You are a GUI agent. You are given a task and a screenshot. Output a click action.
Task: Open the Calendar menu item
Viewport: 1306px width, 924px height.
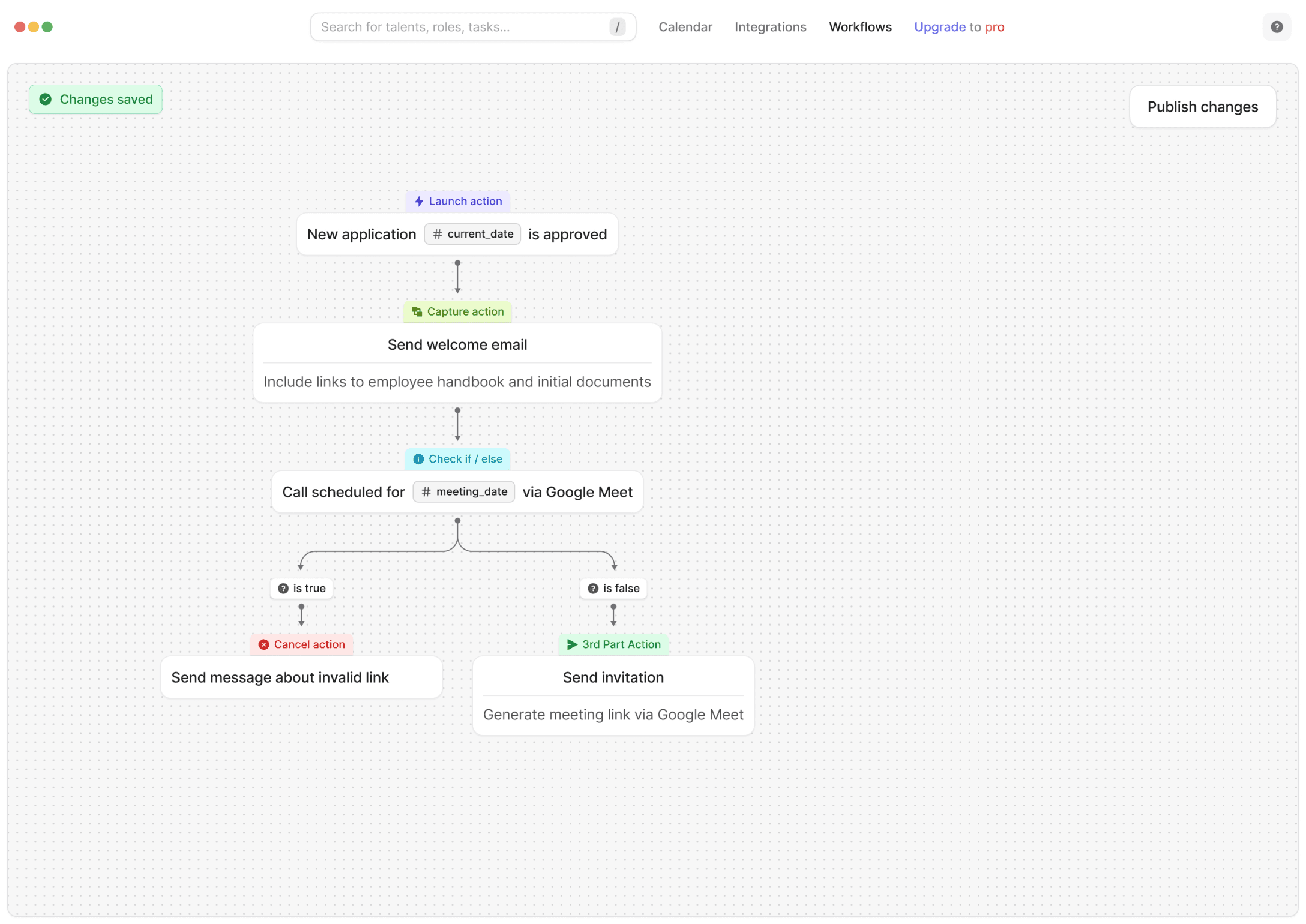click(x=685, y=27)
